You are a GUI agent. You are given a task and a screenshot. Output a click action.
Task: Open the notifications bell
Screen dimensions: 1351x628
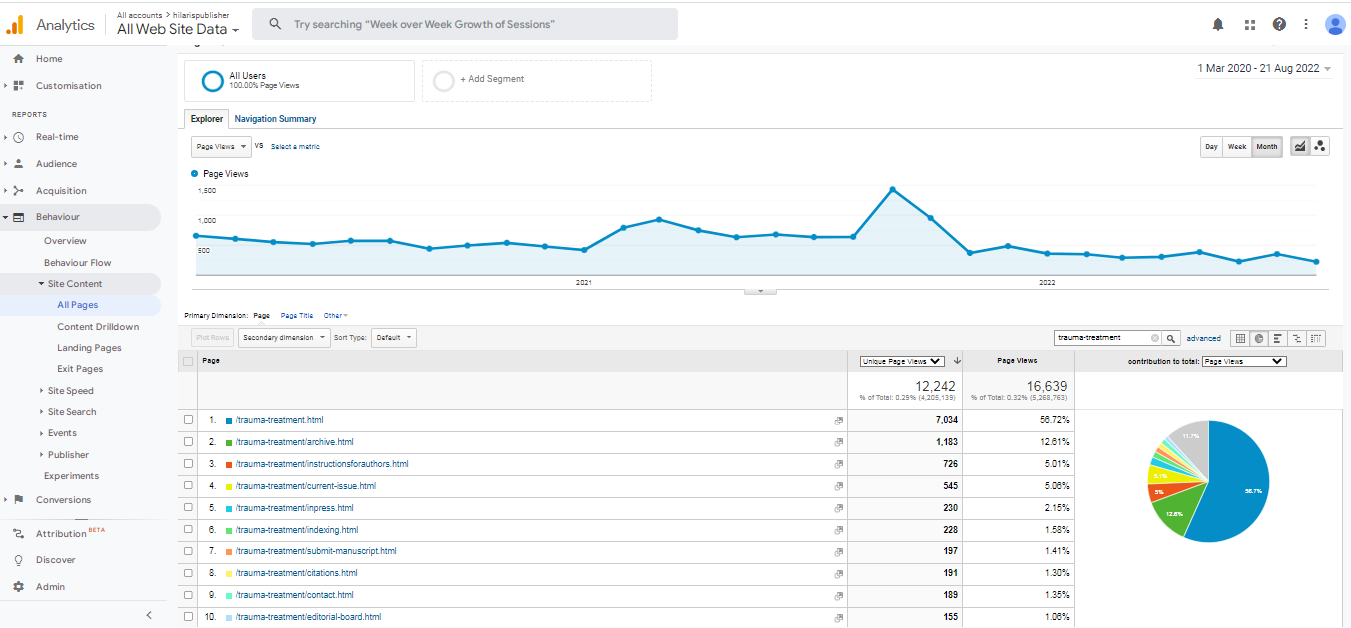point(1218,25)
